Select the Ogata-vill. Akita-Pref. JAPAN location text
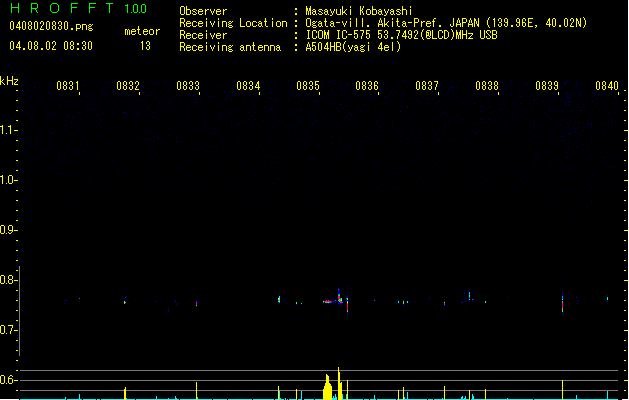 pyautogui.click(x=446, y=23)
